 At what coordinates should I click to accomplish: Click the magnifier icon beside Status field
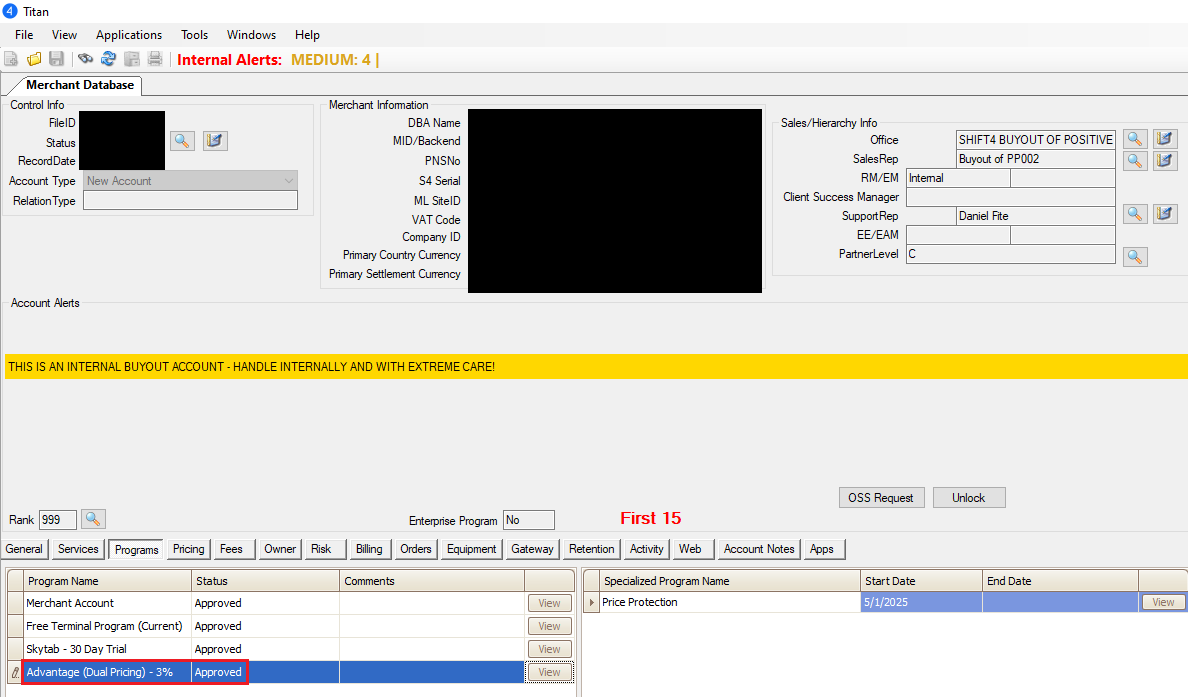click(182, 141)
